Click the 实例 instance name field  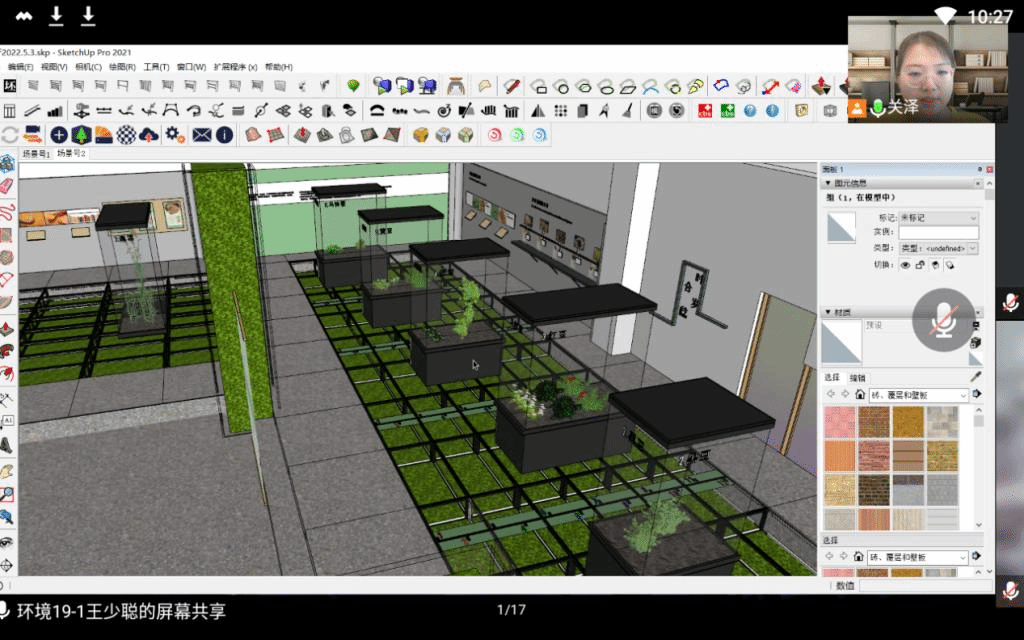[938, 232]
